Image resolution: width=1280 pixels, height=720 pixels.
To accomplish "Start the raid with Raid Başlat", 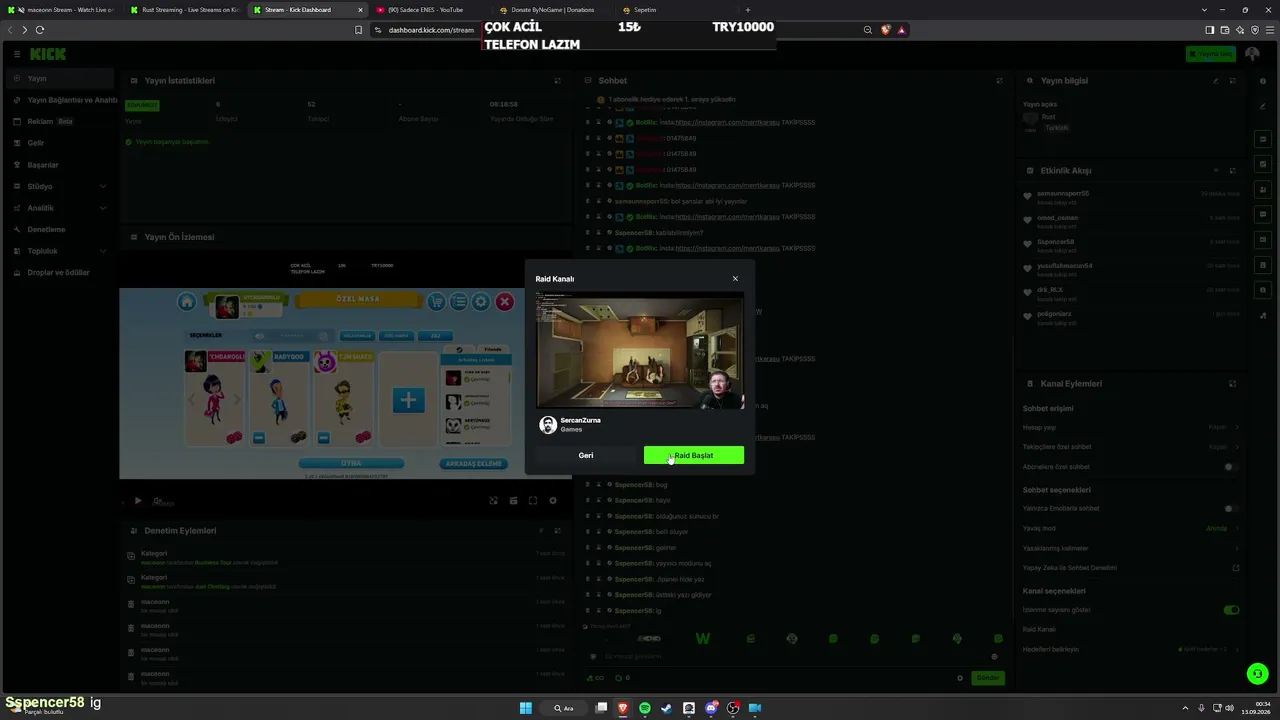I will point(693,455).
